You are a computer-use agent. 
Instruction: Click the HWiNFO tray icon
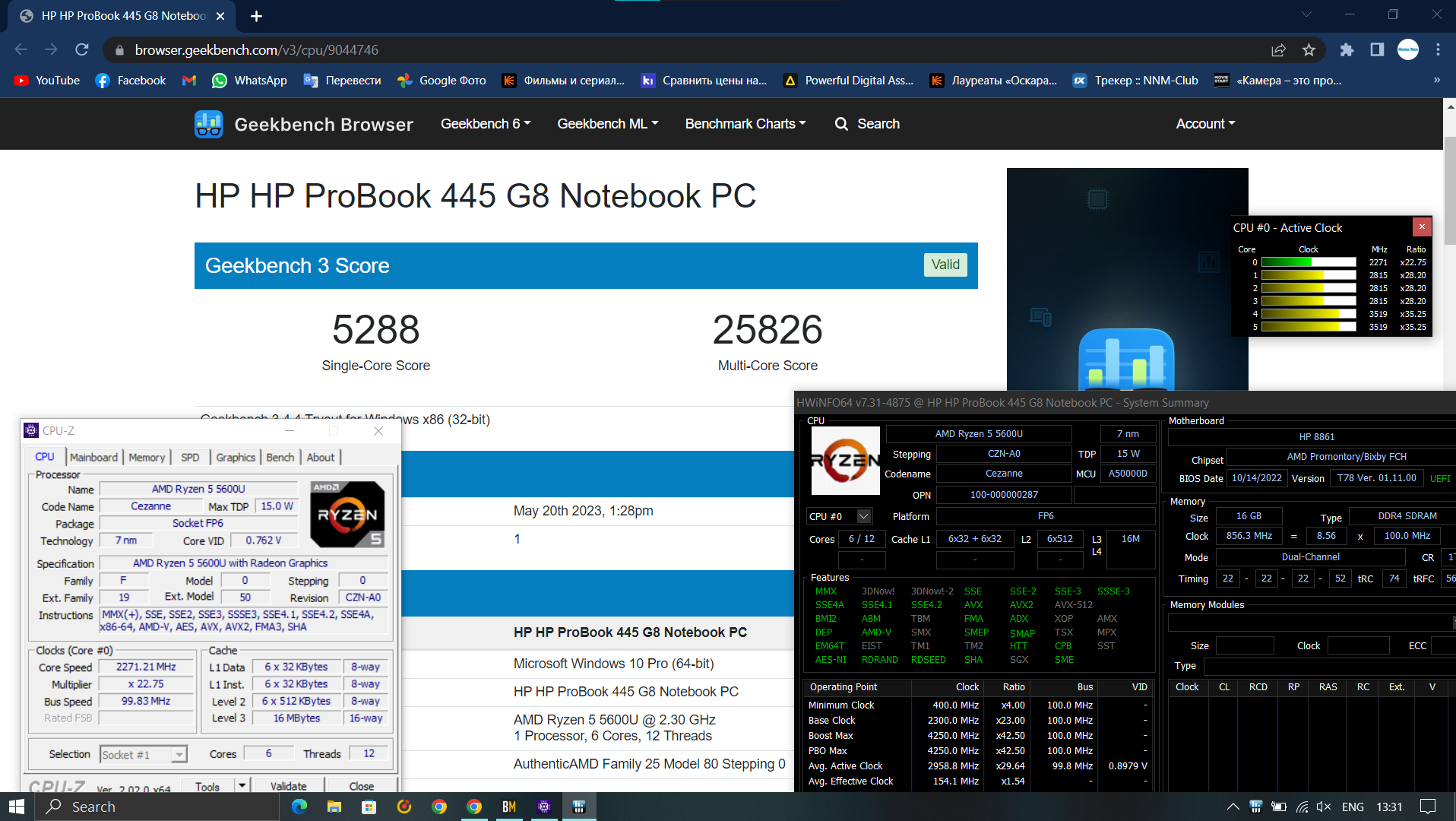tap(1256, 807)
